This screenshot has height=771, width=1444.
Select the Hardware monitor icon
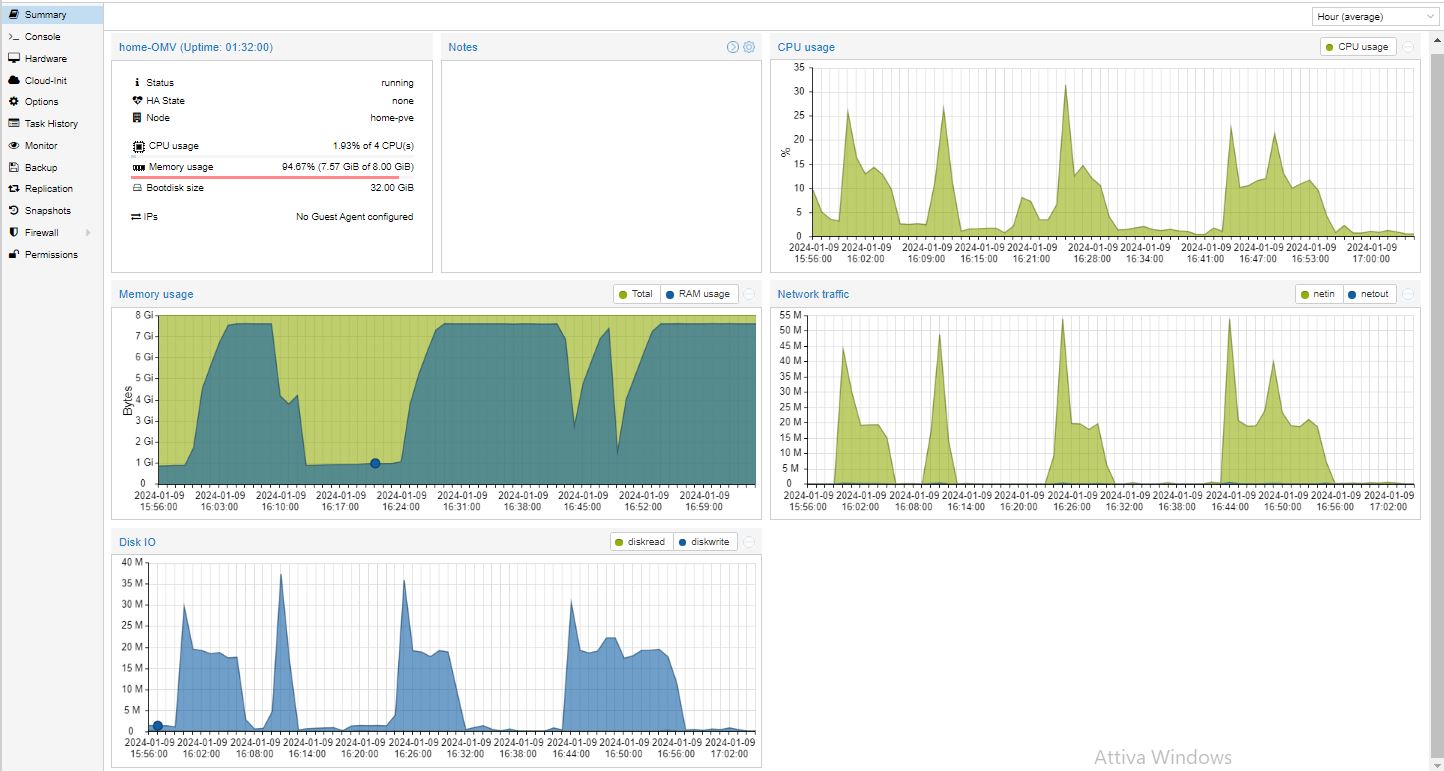pos(14,59)
